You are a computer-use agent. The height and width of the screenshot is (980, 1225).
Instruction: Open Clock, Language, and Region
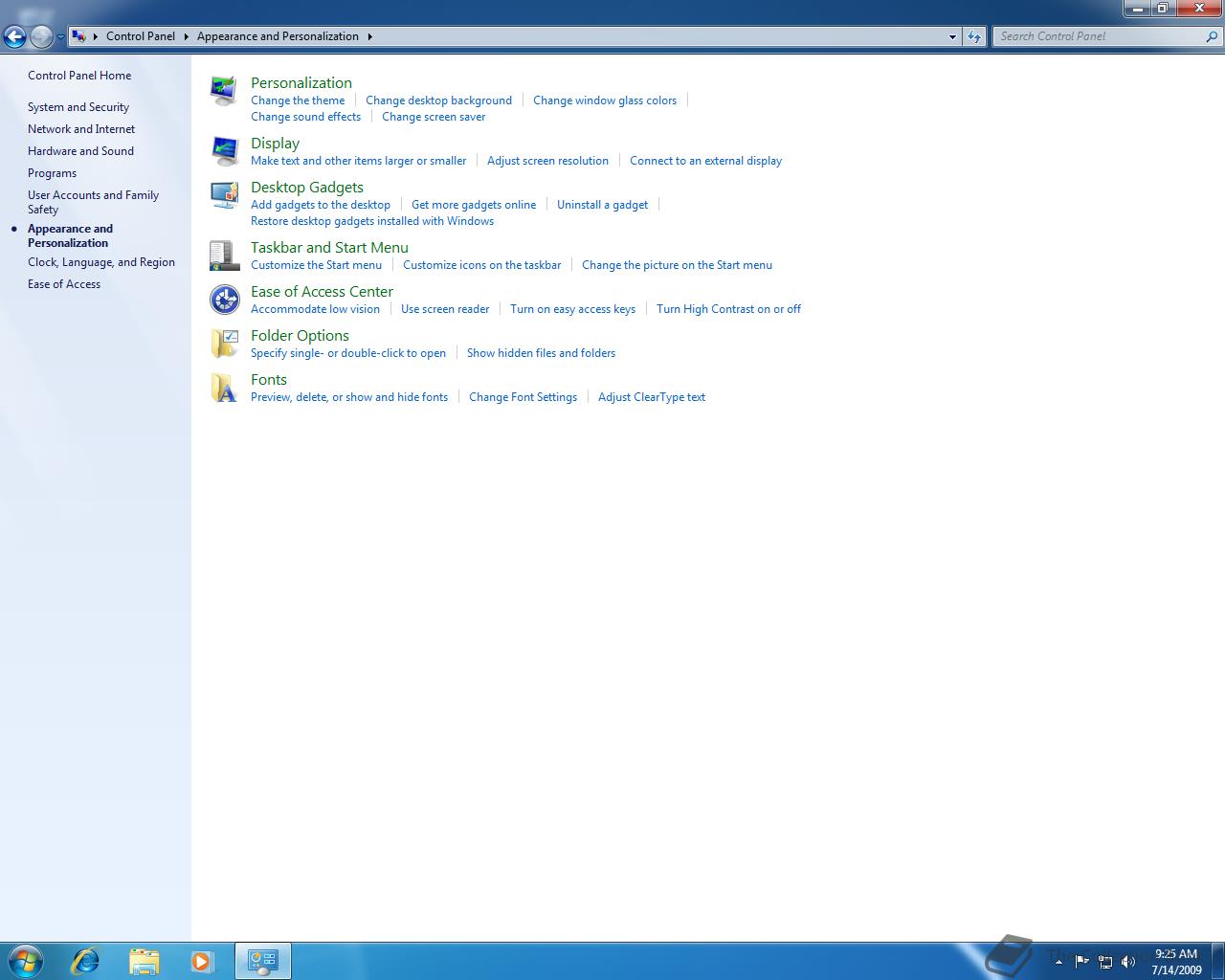(x=101, y=262)
